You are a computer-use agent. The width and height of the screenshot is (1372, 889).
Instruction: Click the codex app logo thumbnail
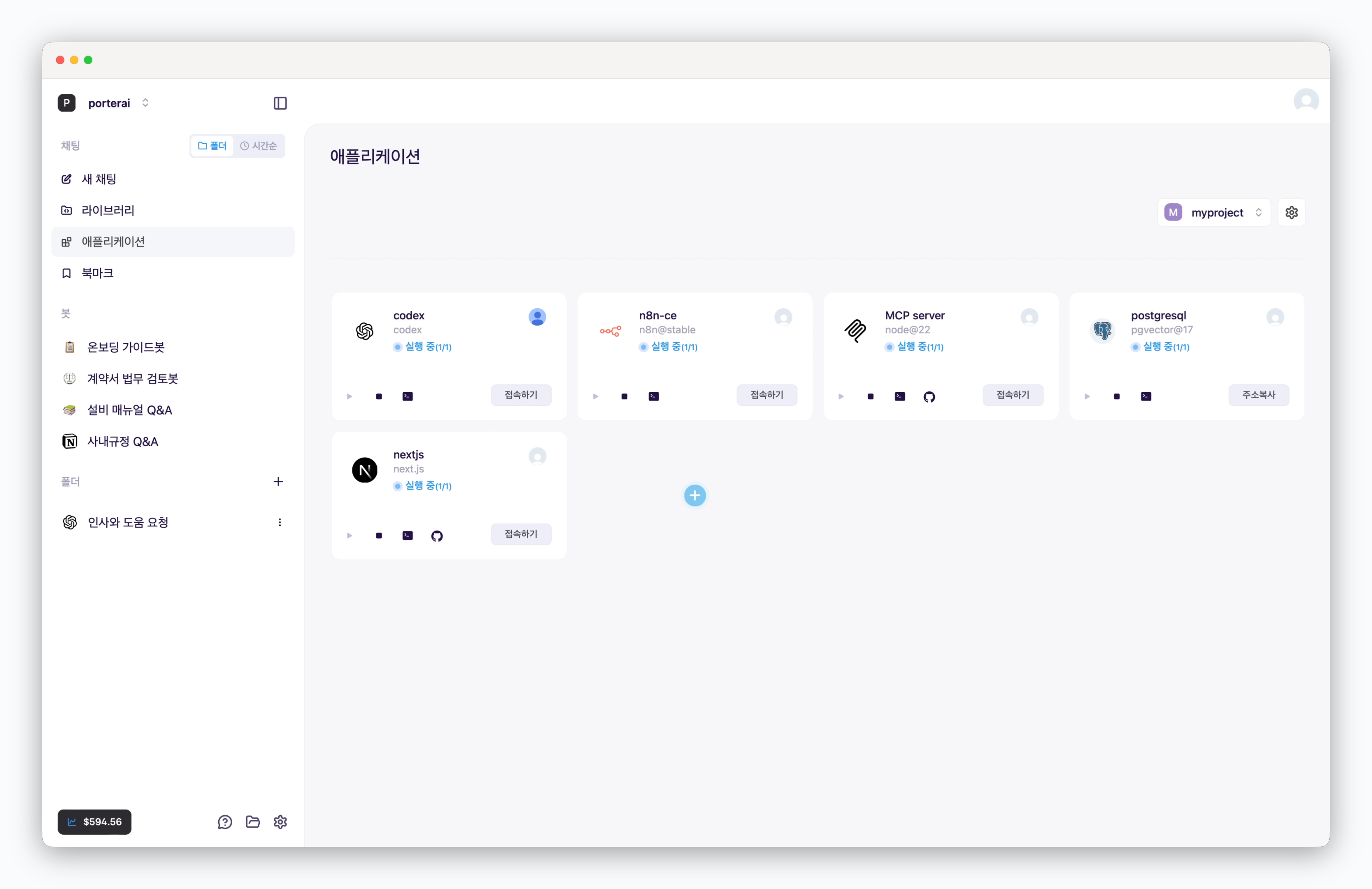click(x=364, y=331)
